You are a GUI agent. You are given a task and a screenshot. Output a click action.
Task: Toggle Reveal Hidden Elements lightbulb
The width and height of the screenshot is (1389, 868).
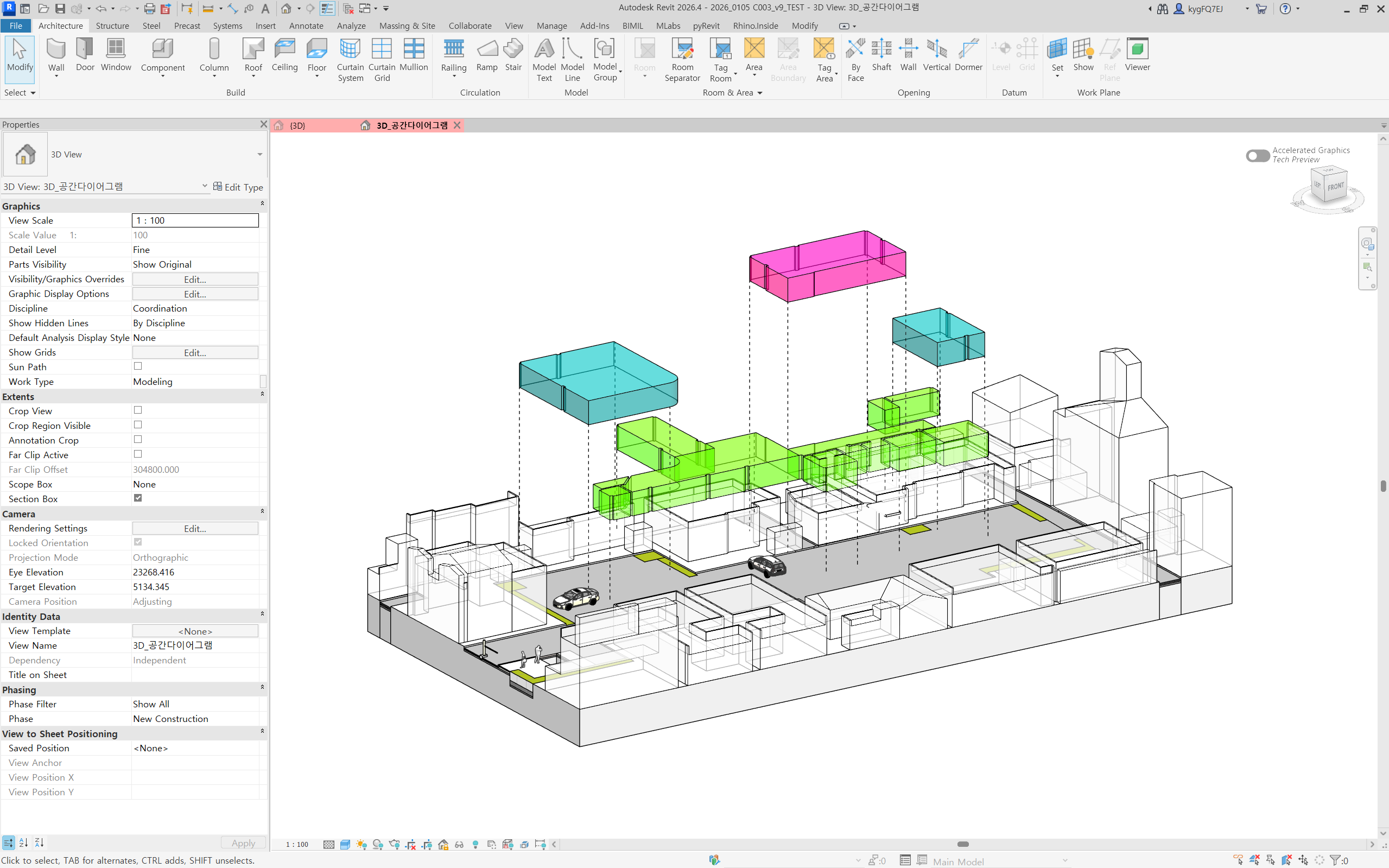tap(475, 844)
